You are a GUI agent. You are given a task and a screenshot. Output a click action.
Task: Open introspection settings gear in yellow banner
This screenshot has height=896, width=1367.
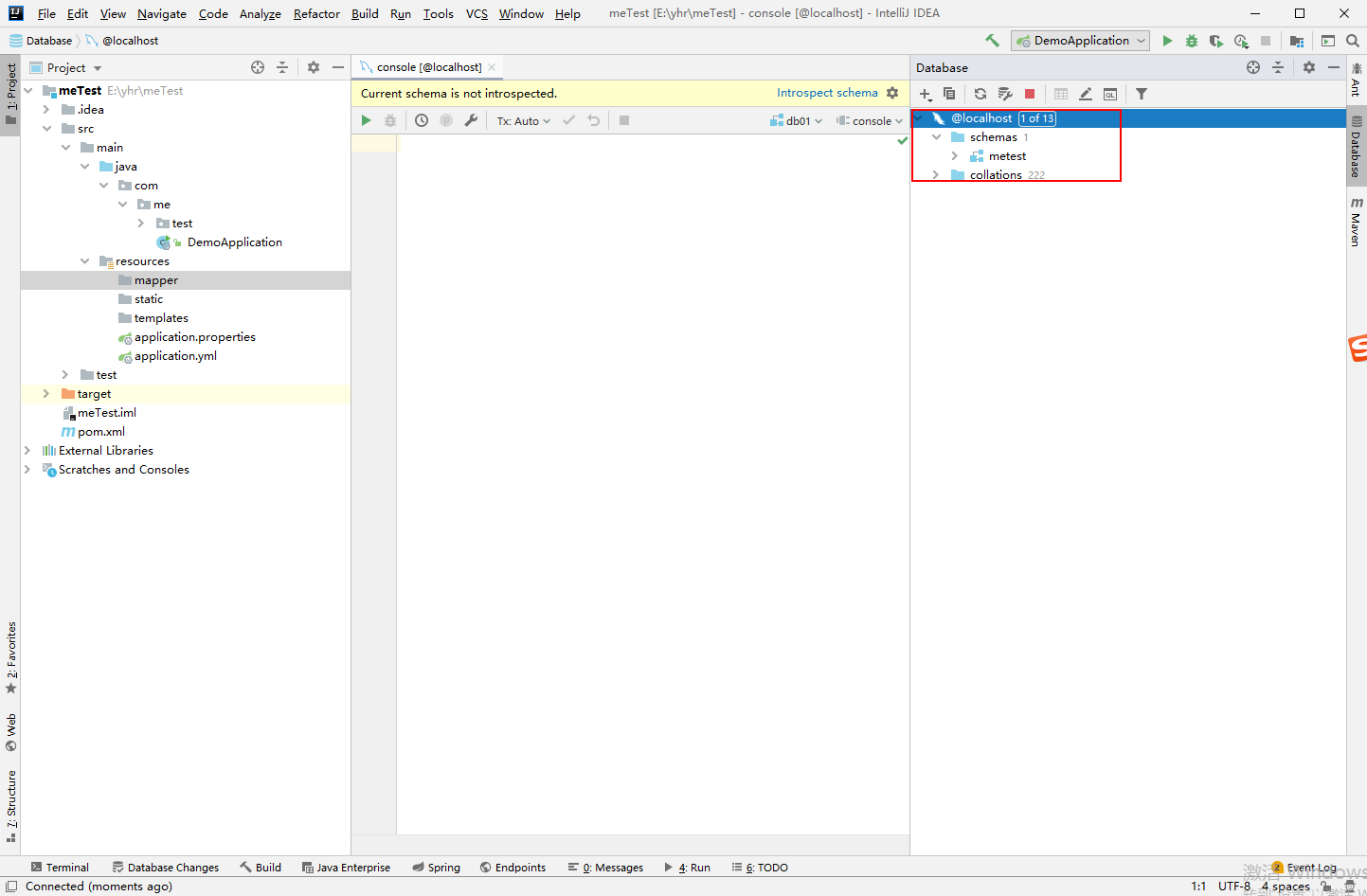click(x=892, y=93)
